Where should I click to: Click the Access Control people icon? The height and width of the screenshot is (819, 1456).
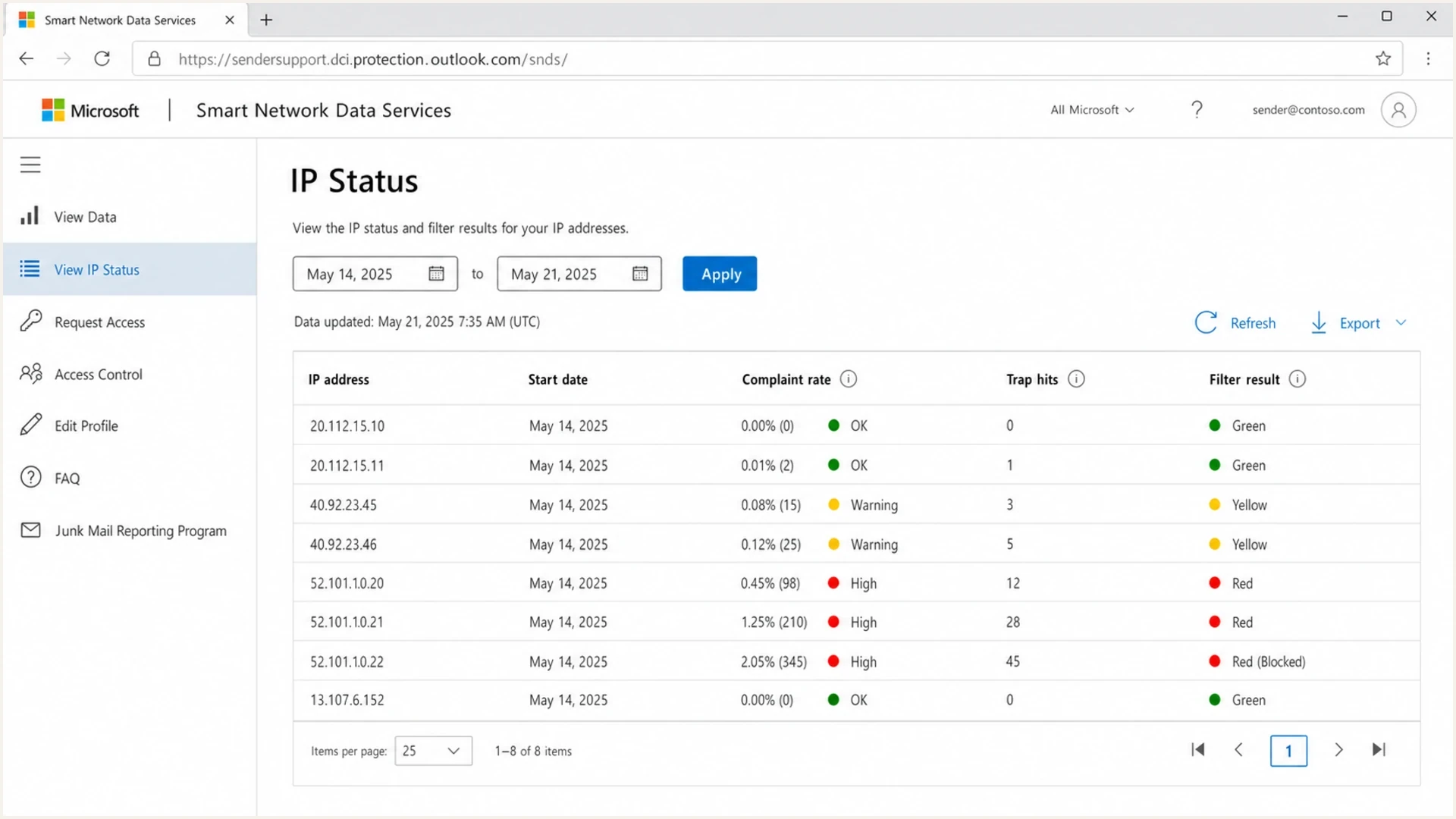pos(31,373)
